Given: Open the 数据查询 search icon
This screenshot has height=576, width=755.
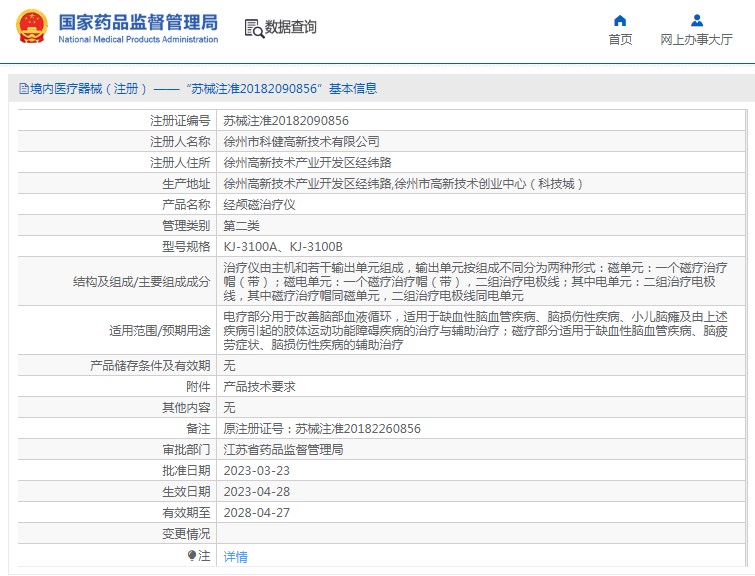Looking at the screenshot, I should point(254,28).
